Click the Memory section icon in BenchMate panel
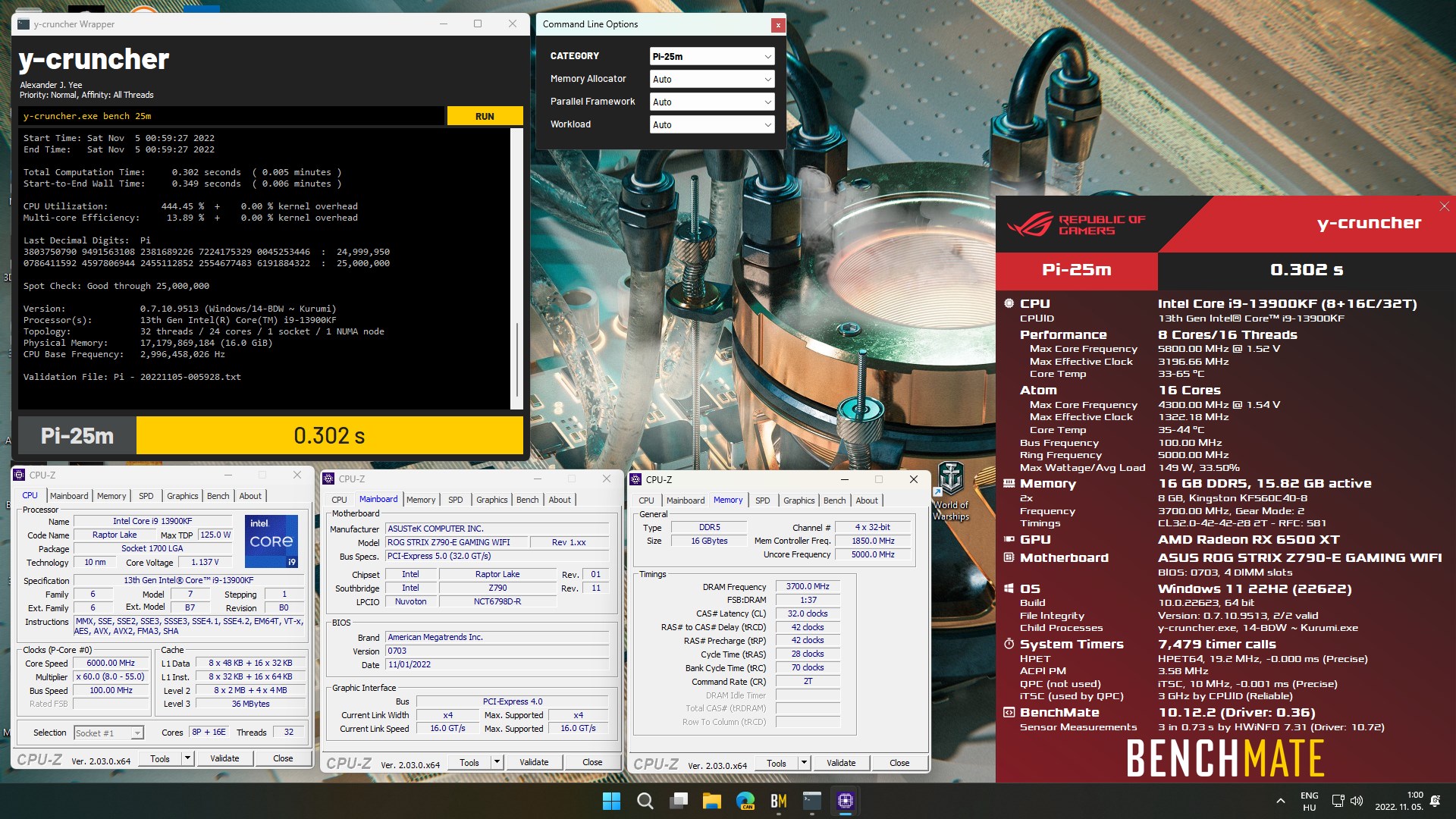 point(1009,483)
